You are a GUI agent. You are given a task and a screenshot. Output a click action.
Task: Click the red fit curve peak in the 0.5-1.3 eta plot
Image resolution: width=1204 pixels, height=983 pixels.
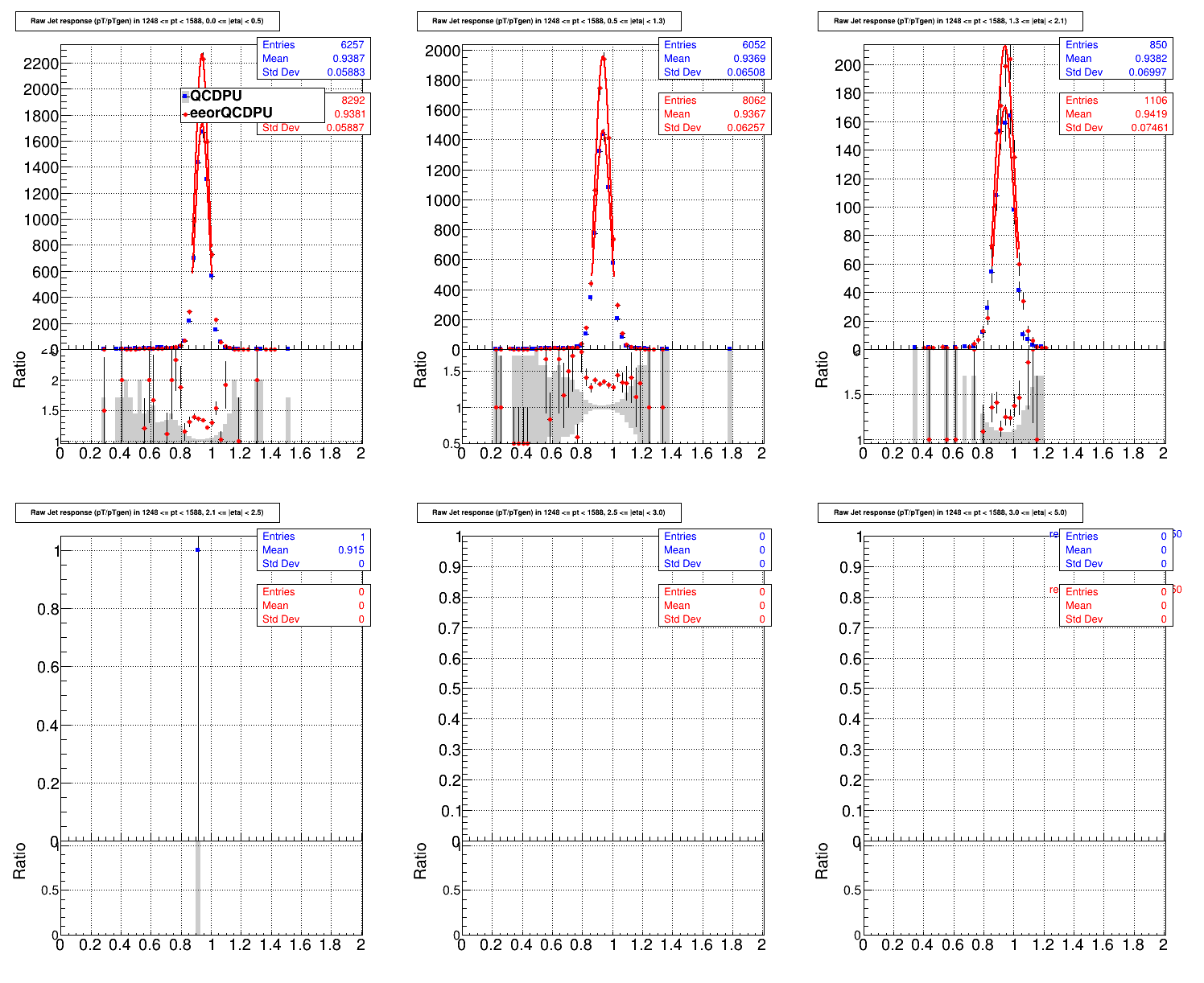coord(603,56)
